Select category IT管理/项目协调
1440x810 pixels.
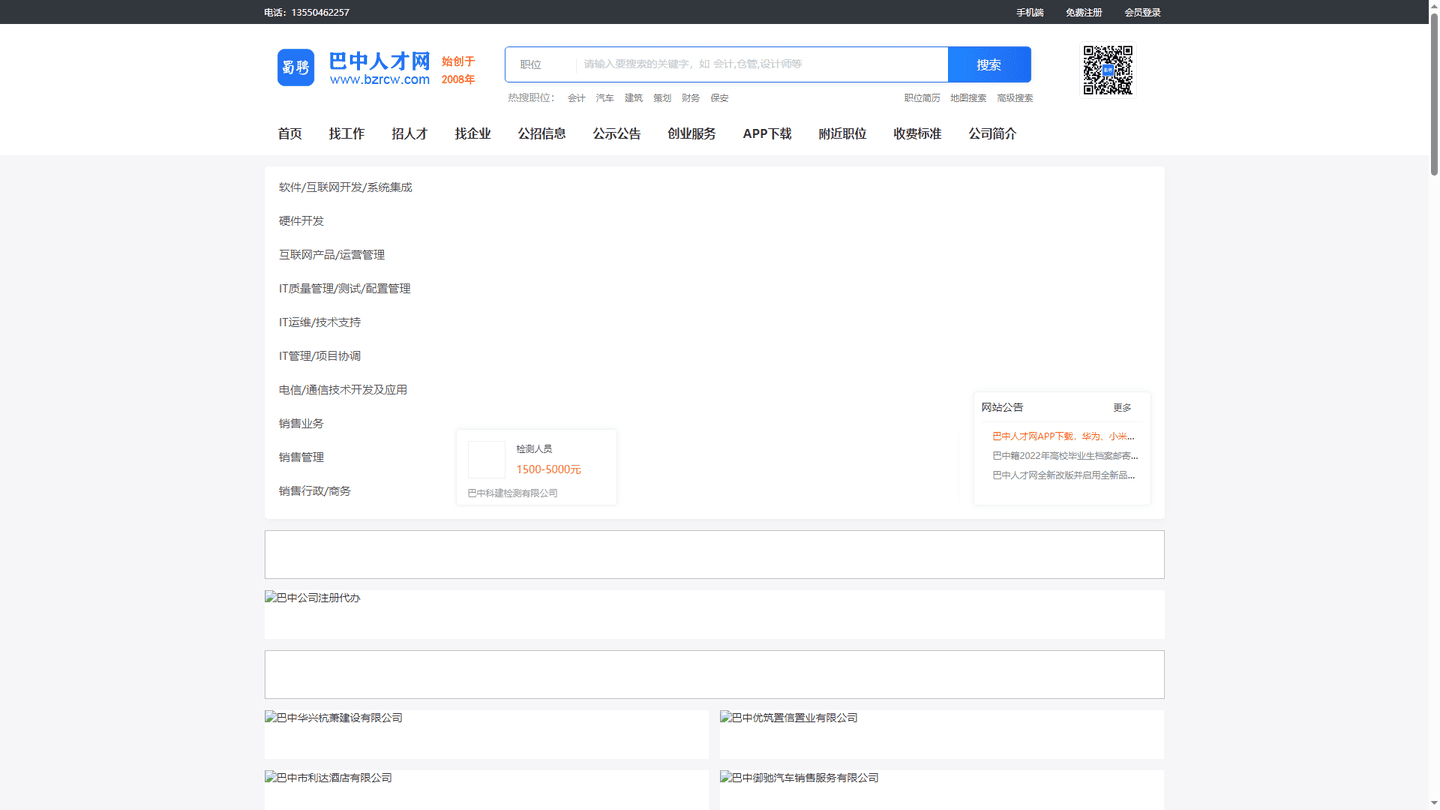pos(320,356)
